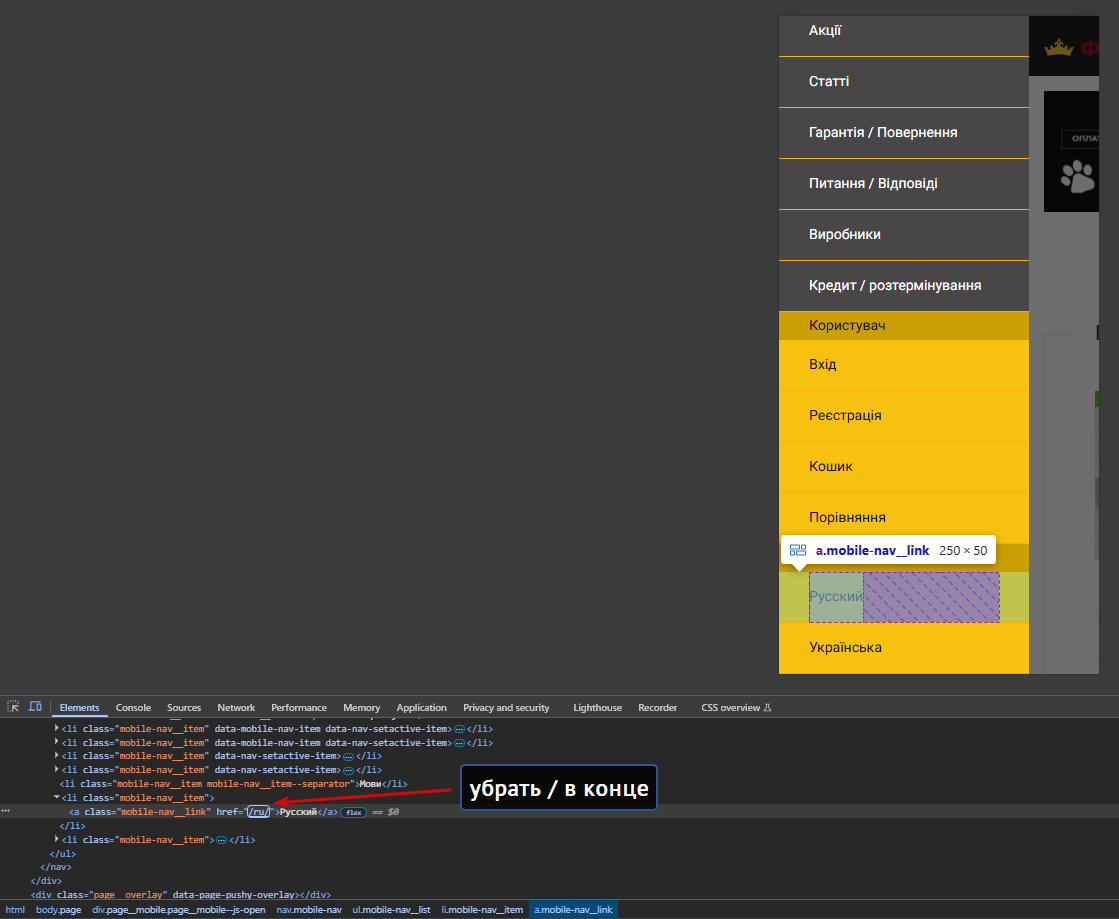1119x919 pixels.
Task: Expand the second data-mobile-nav-item li node
Action: [56, 742]
